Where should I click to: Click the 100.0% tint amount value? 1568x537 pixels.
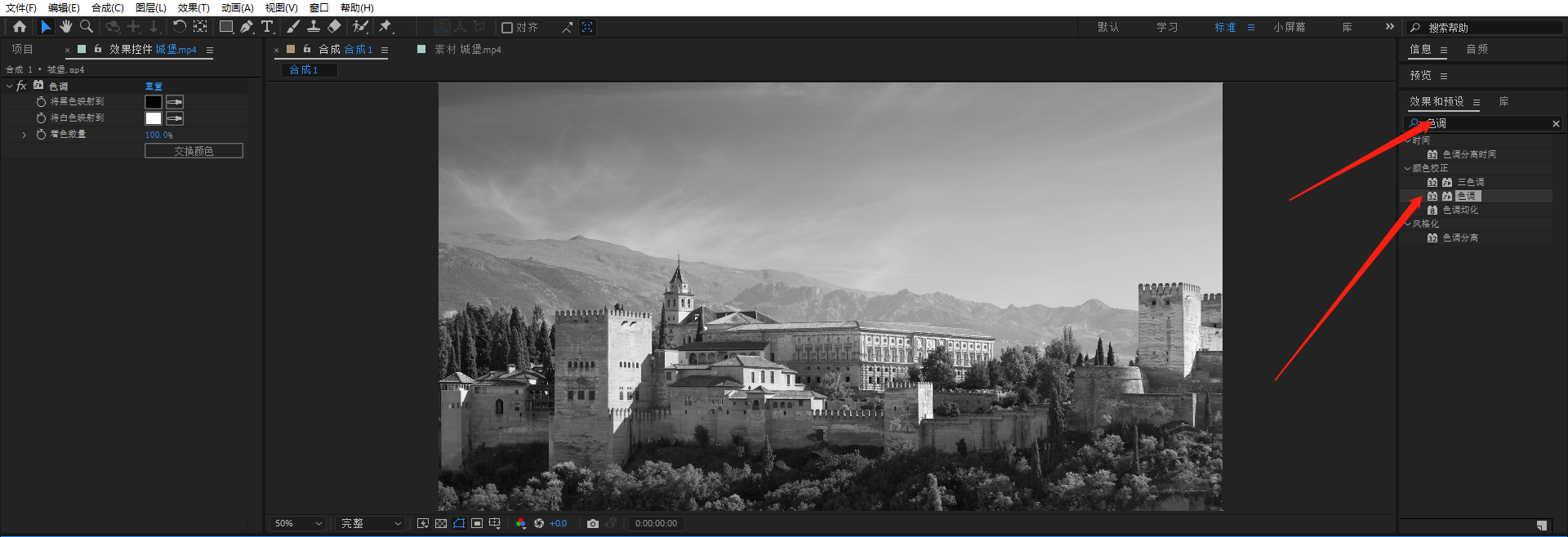pyautogui.click(x=159, y=135)
